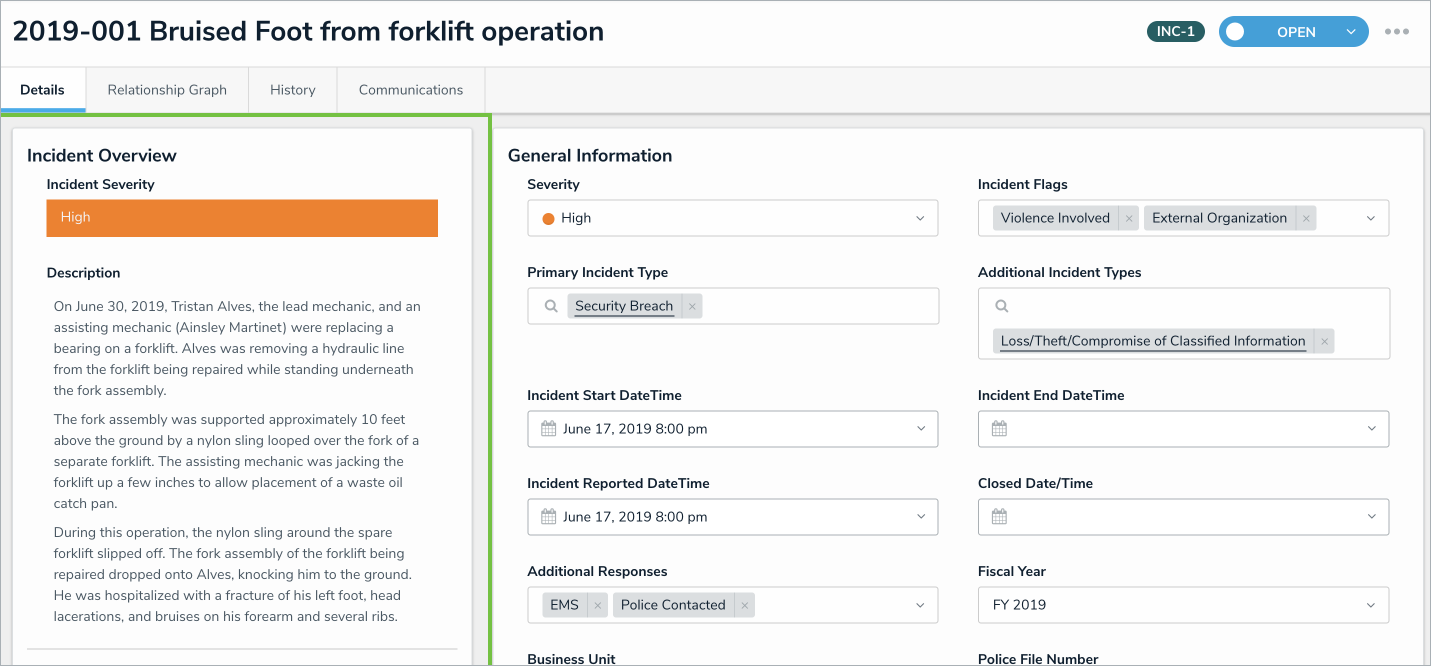Toggle the OPEN status switch
The height and width of the screenshot is (666, 1431).
(1236, 32)
